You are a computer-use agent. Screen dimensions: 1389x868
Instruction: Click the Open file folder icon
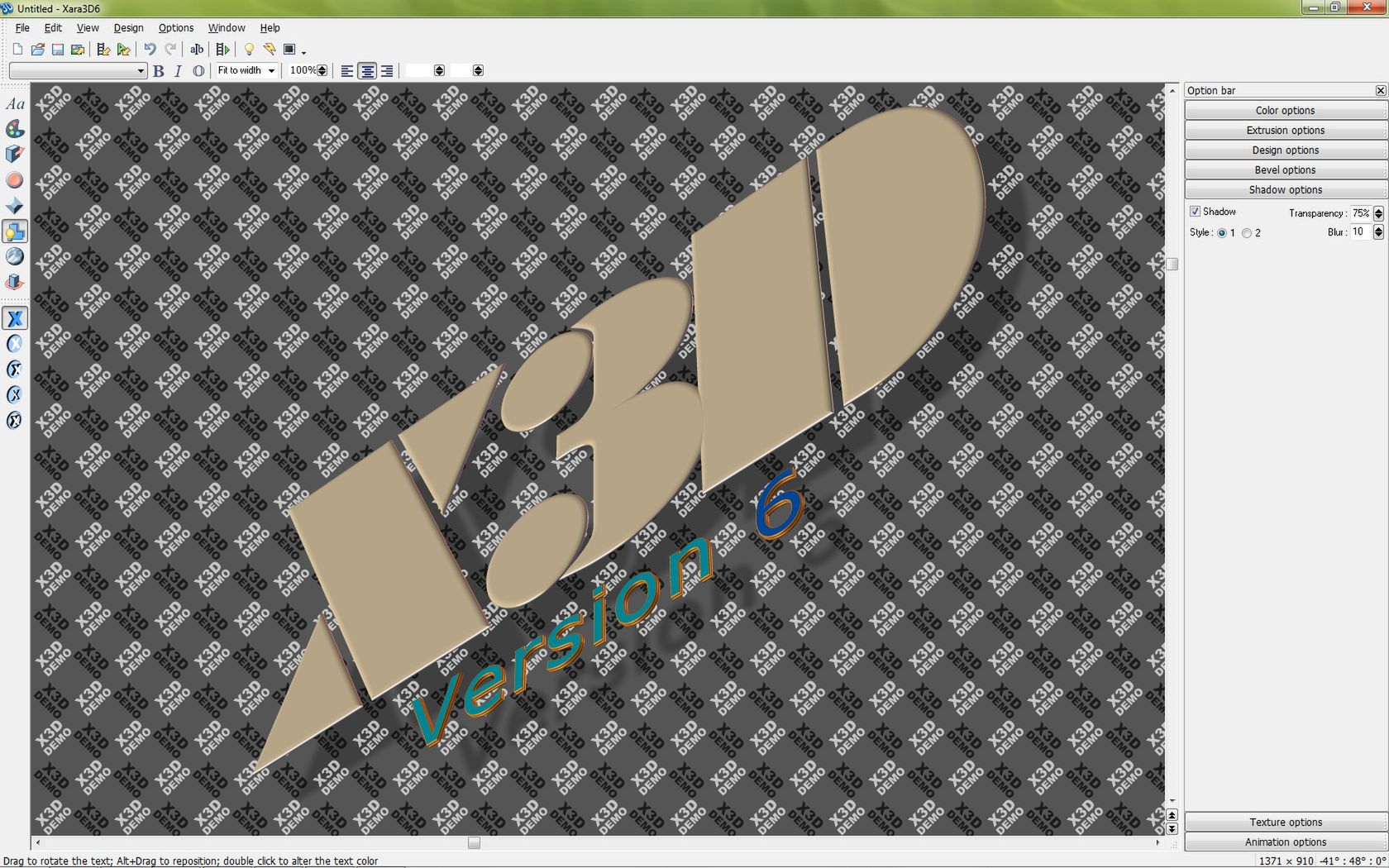point(37,50)
